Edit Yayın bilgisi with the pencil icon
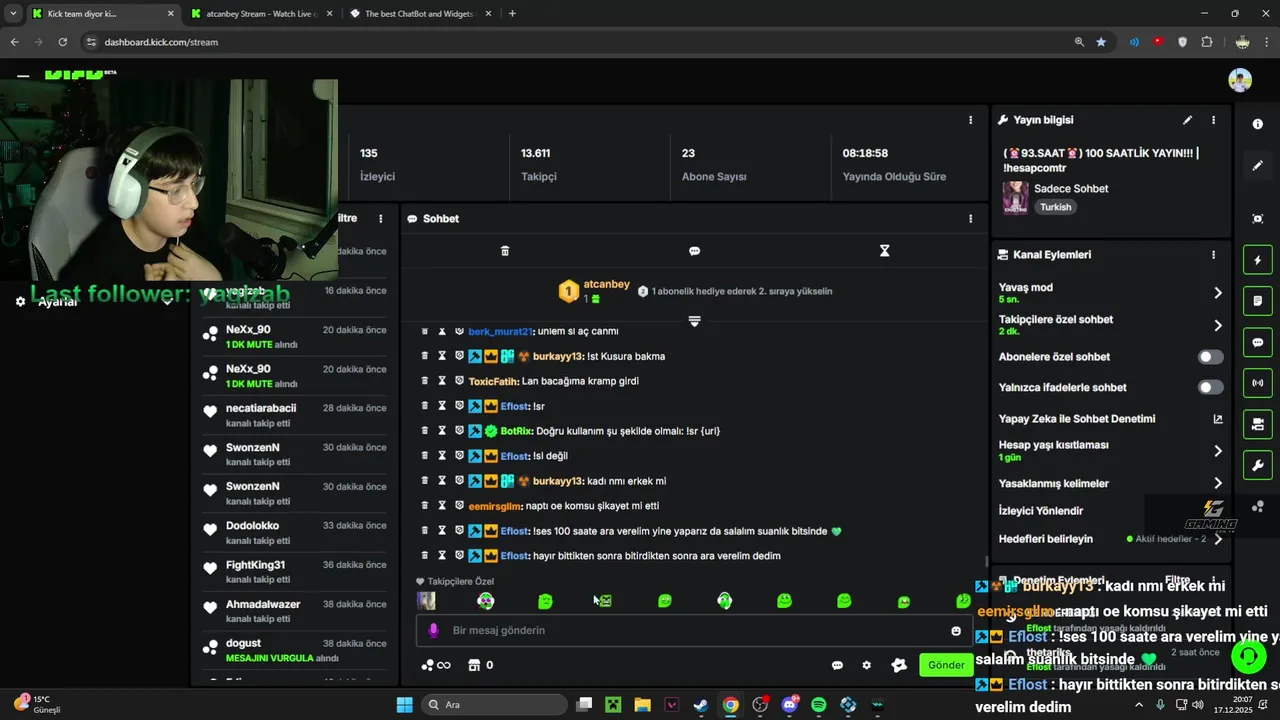The image size is (1280, 720). pos(1187,120)
